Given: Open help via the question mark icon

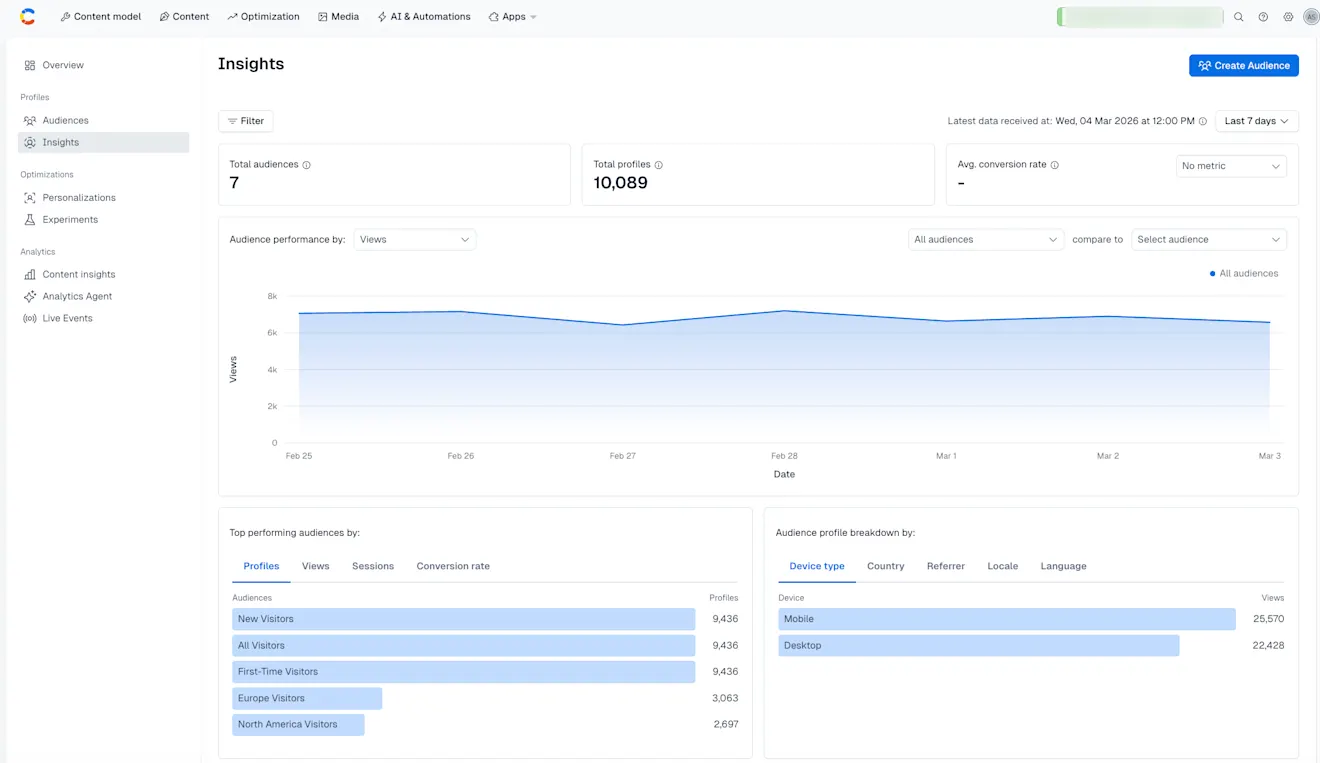Looking at the screenshot, I should [x=1263, y=16].
